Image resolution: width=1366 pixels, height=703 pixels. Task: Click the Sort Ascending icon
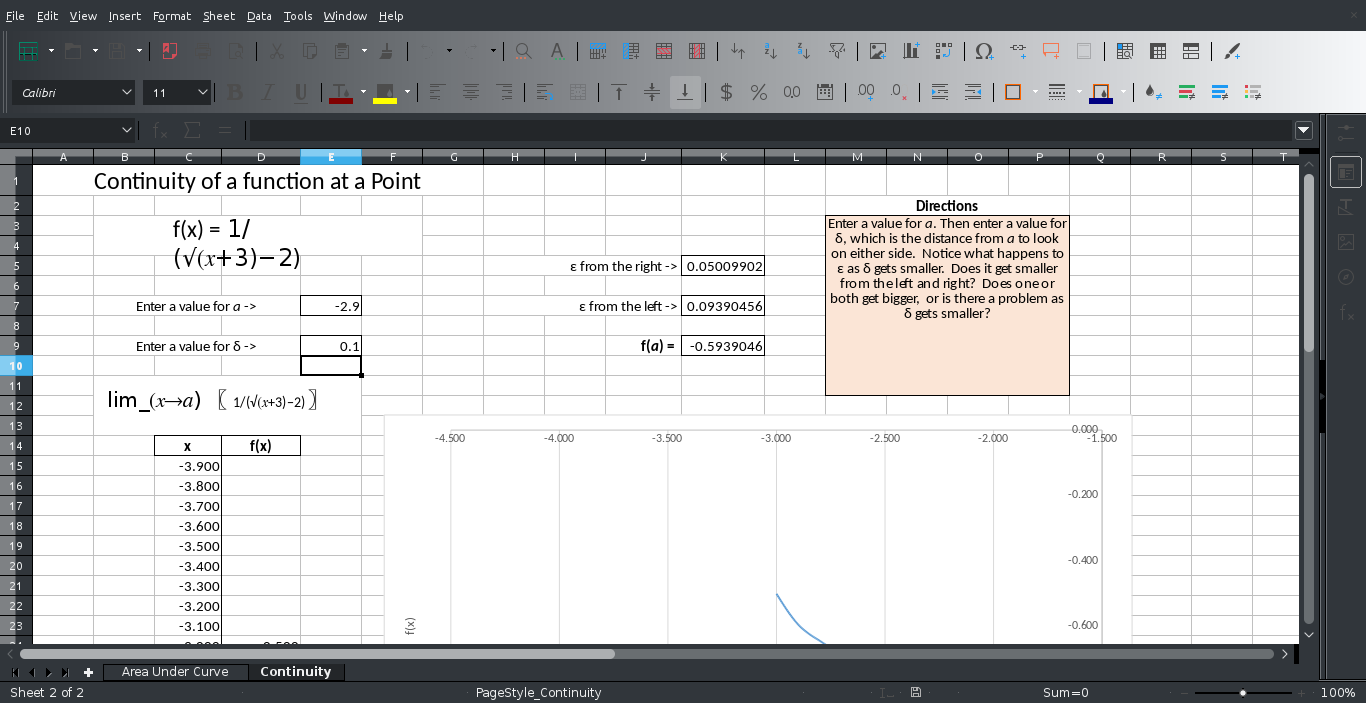tap(770, 51)
